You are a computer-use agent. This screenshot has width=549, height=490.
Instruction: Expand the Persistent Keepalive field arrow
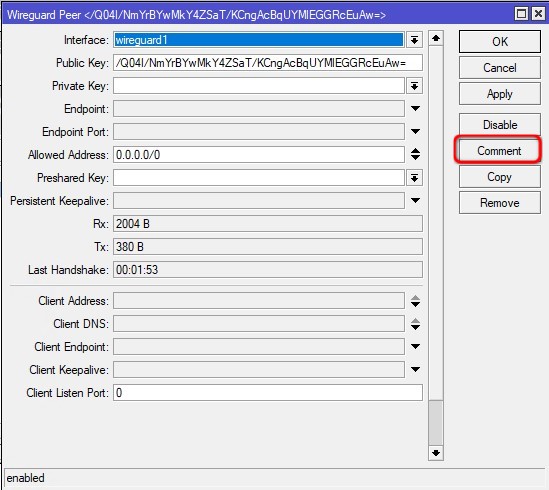415,200
